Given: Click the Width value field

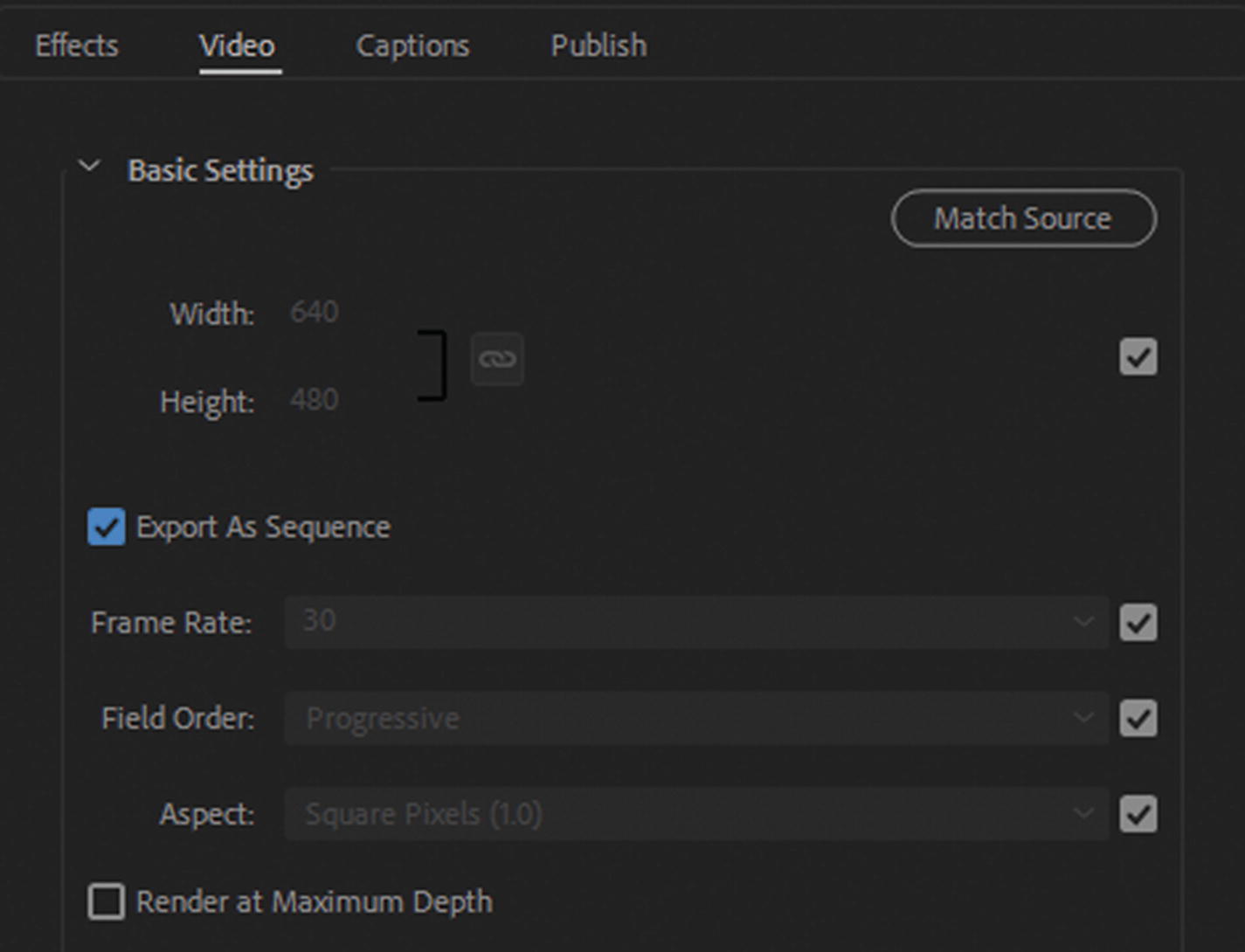Looking at the screenshot, I should [x=315, y=313].
